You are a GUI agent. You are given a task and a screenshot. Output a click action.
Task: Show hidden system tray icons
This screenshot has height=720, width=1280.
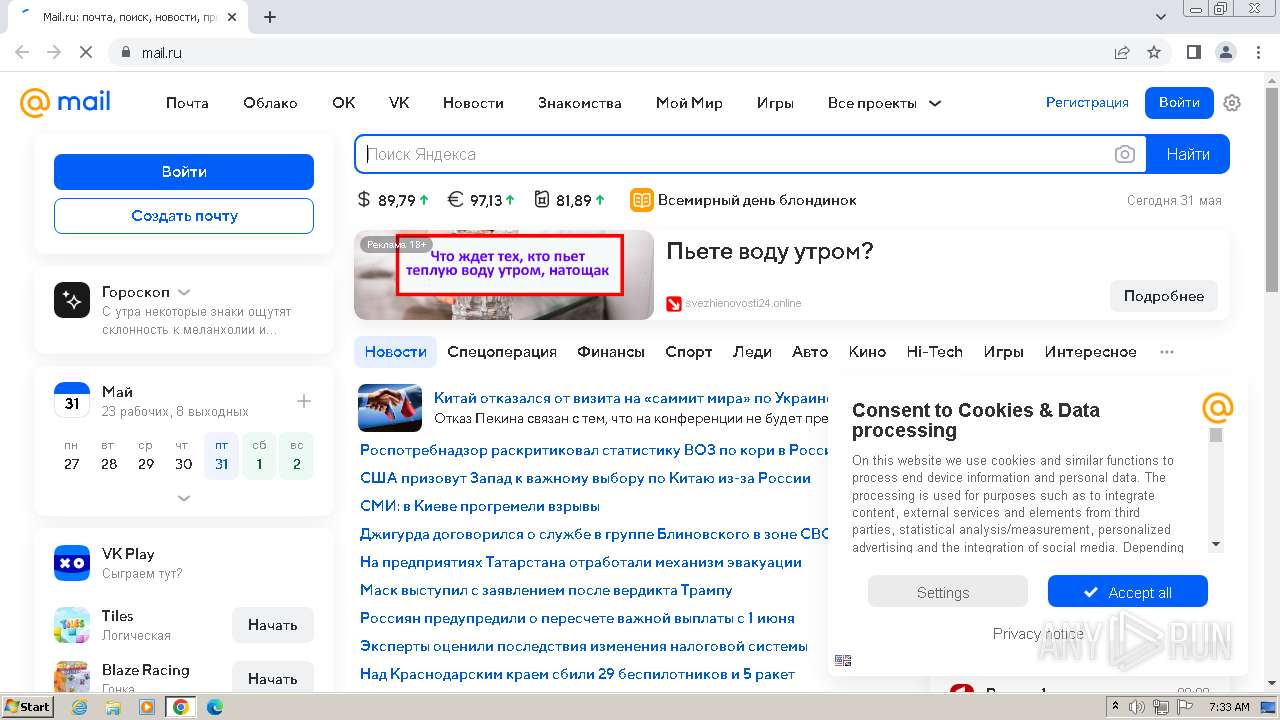(1116, 707)
